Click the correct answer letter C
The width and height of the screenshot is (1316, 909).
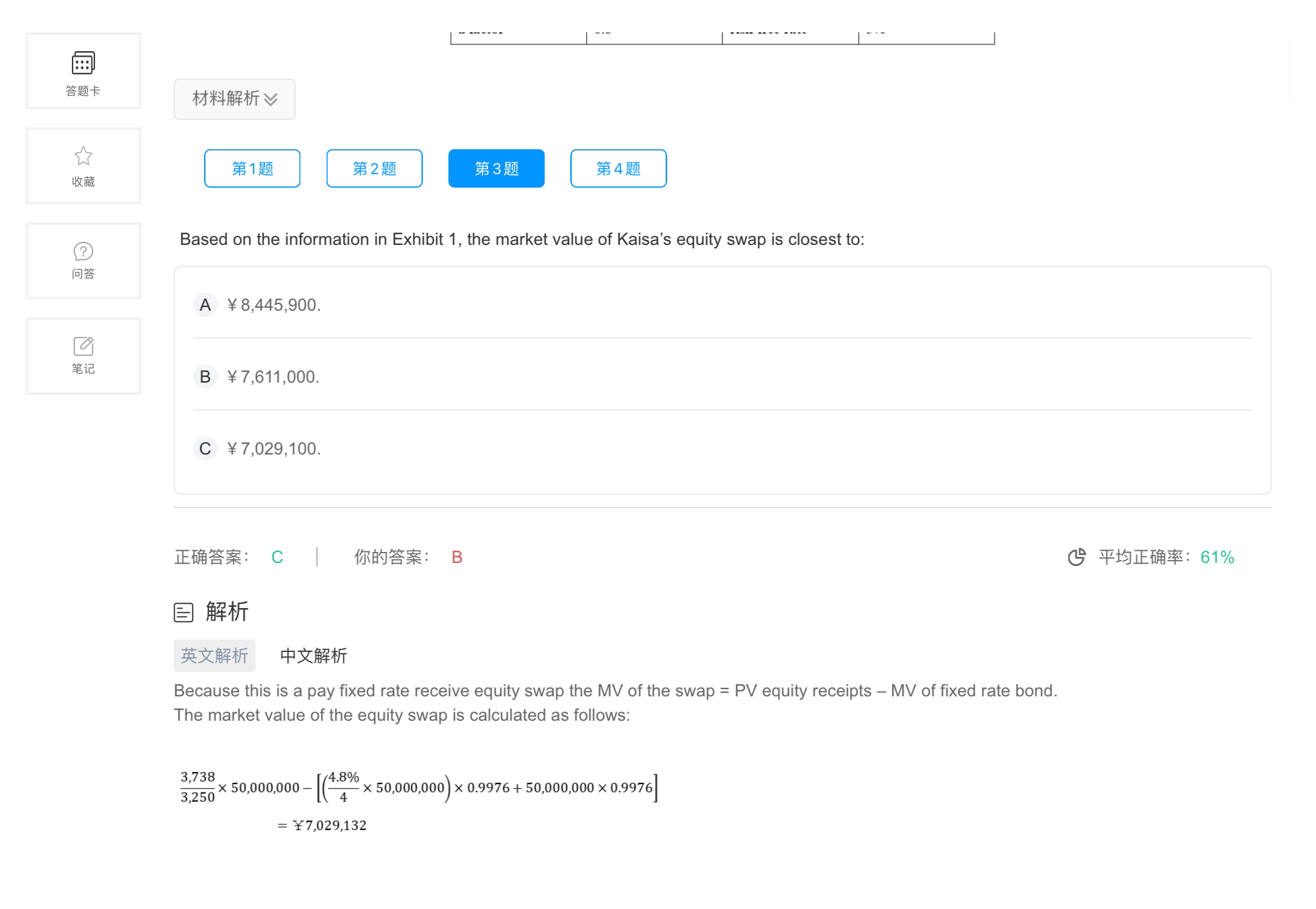[277, 557]
